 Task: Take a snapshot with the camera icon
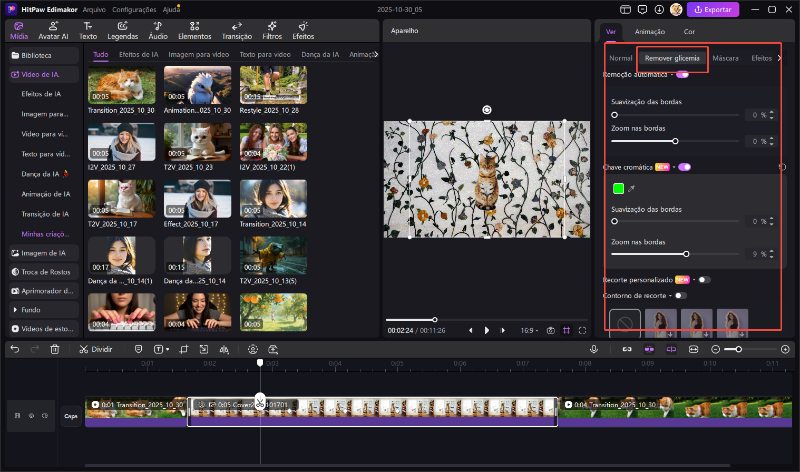tap(551, 331)
